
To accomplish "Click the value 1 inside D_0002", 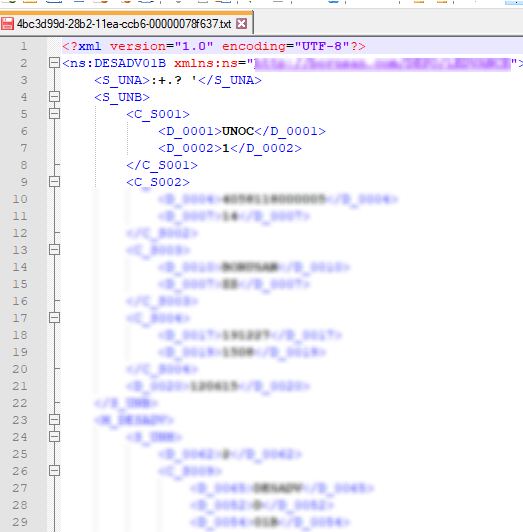I will pyautogui.click(x=226, y=148).
